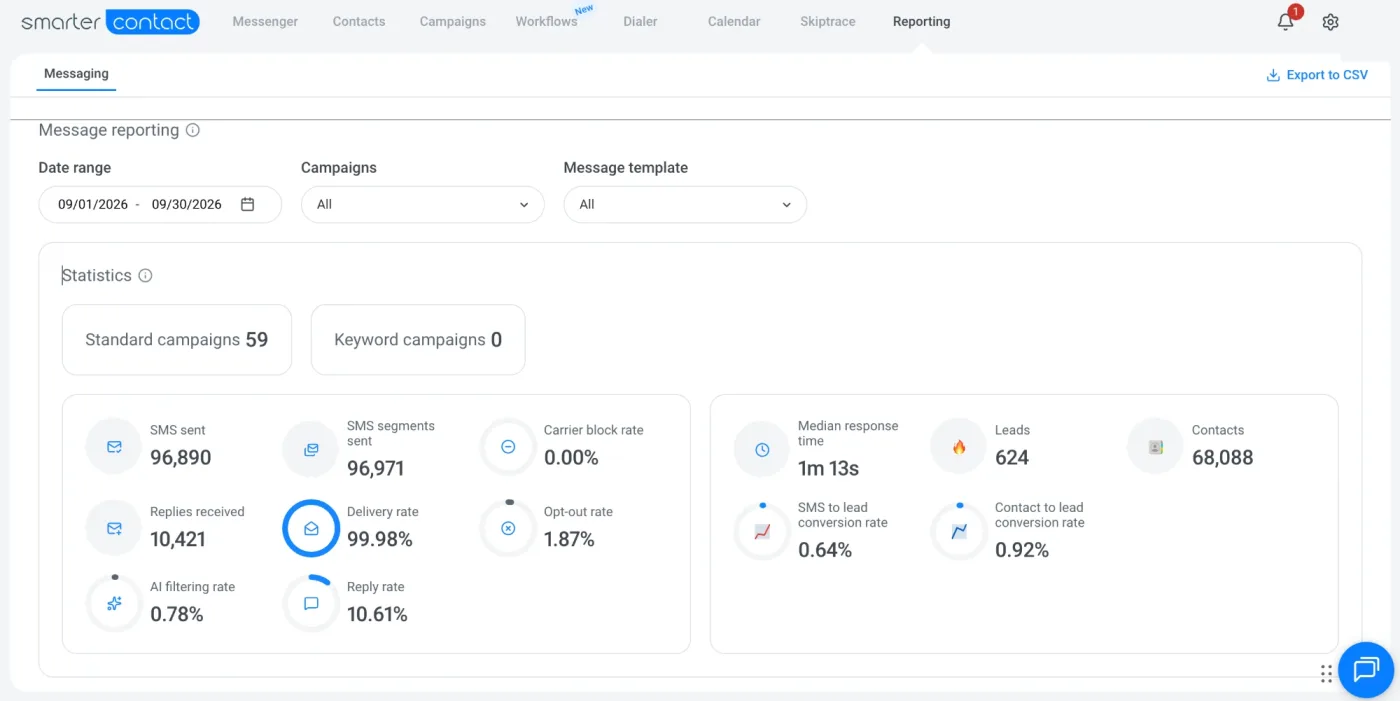The height and width of the screenshot is (701, 1400).
Task: Open Skiptrace in top navigation
Action: 828,21
